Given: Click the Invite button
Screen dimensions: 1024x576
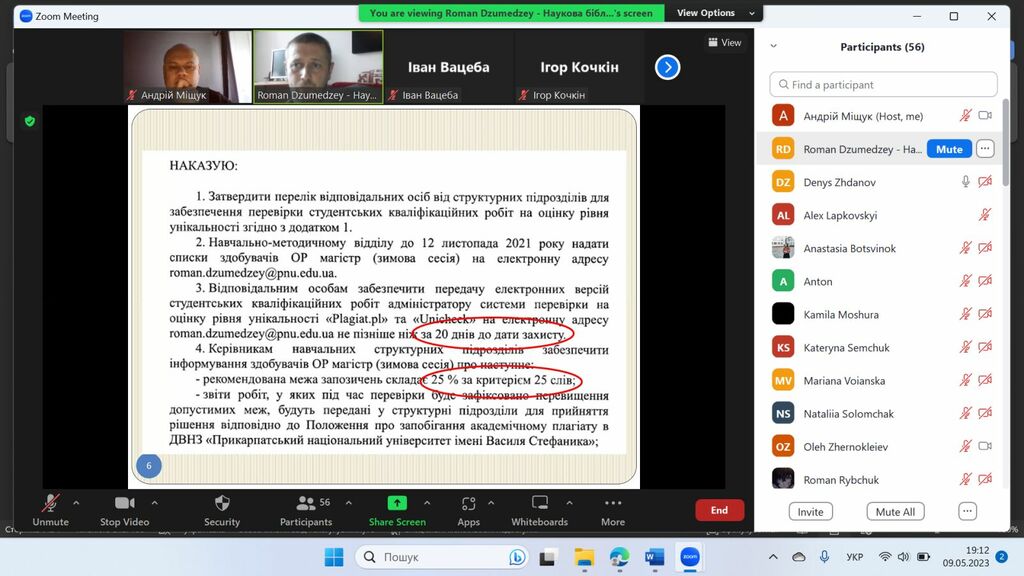Looking at the screenshot, I should tap(810, 512).
